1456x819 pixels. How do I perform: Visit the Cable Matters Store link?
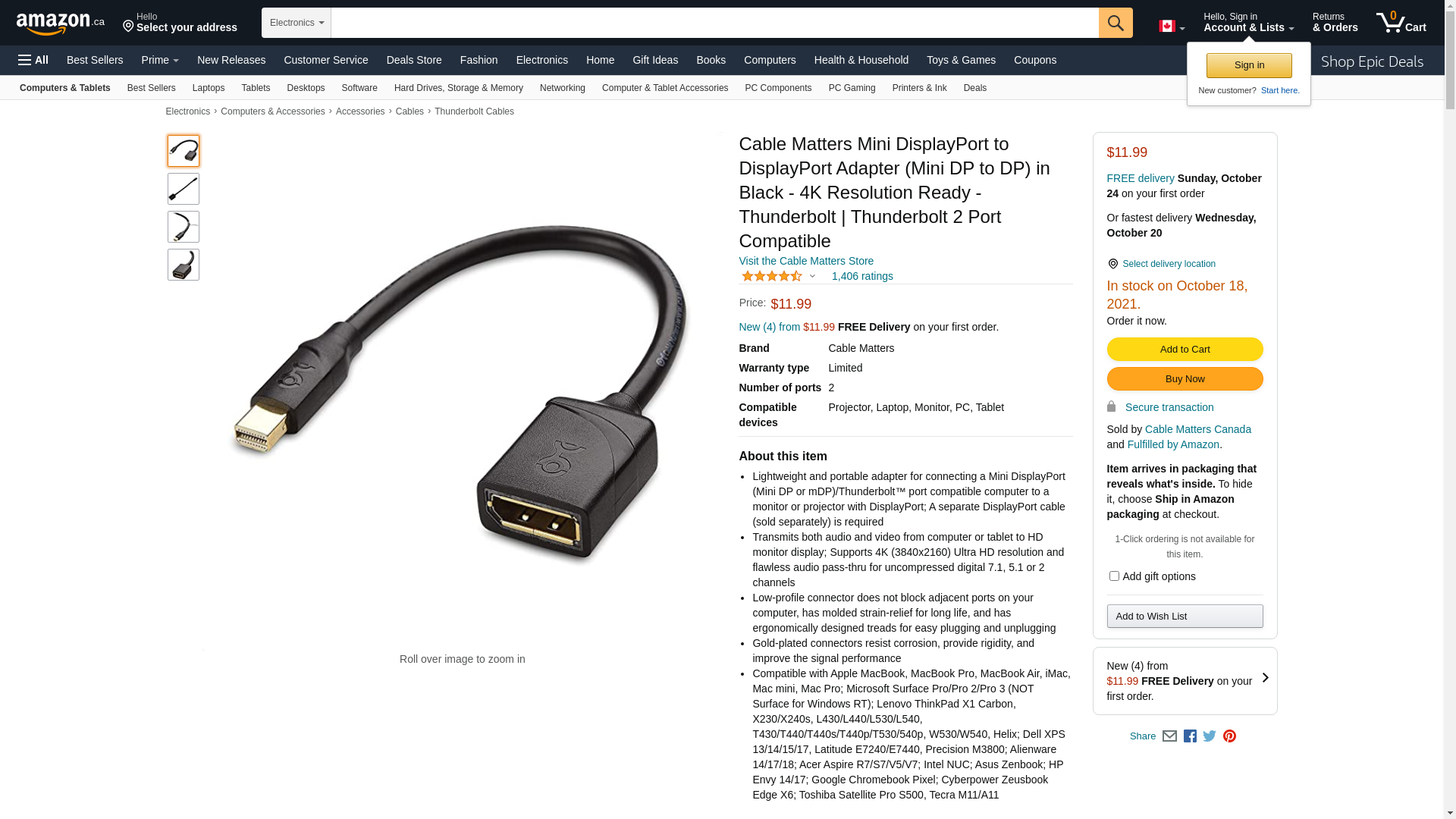pyautogui.click(x=806, y=261)
